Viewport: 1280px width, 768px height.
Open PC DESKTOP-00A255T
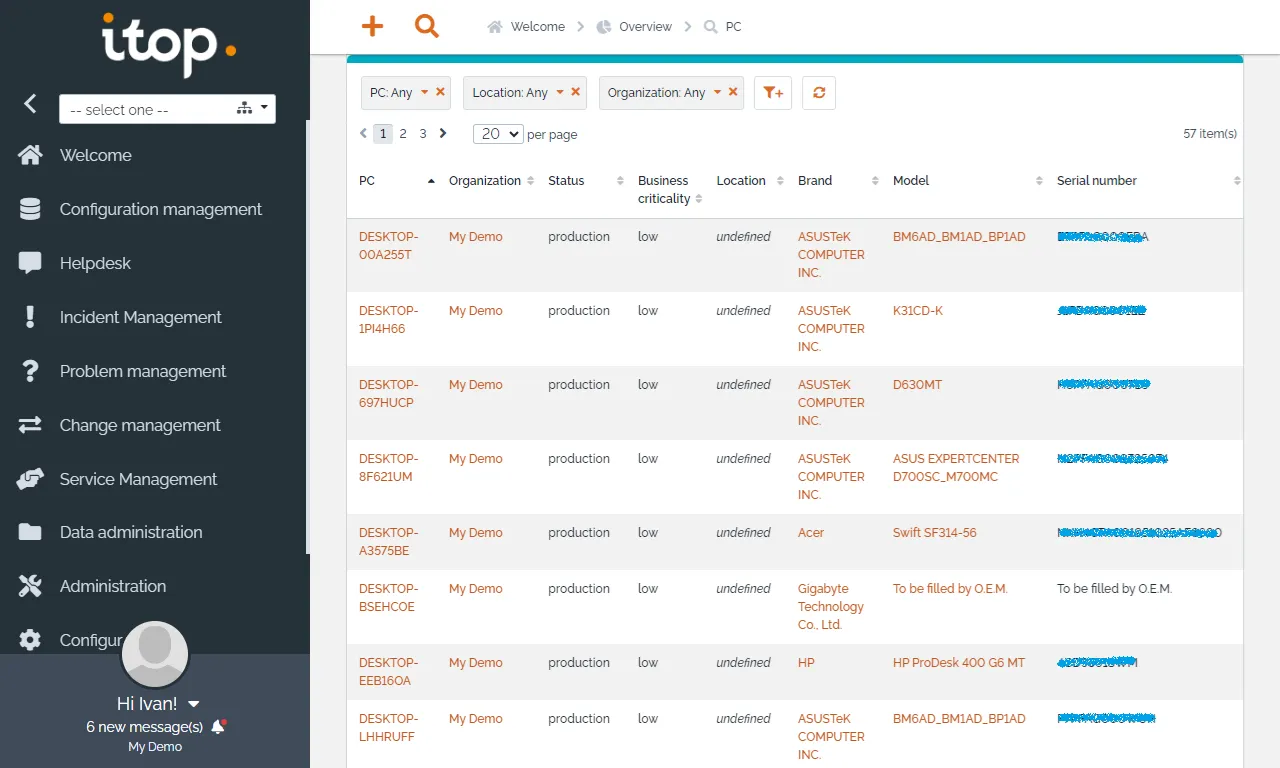coord(389,246)
